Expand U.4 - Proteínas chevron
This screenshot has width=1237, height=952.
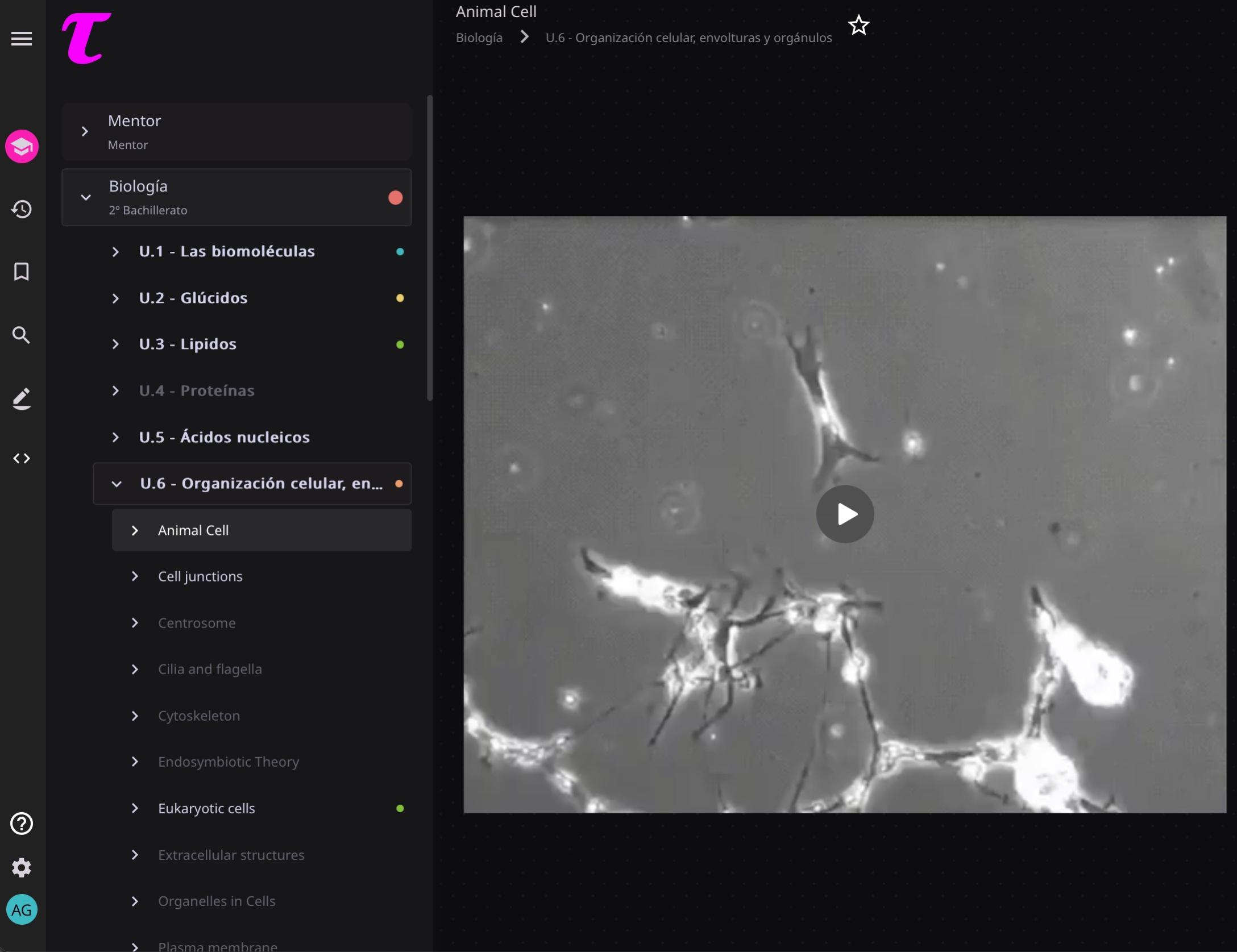(115, 391)
